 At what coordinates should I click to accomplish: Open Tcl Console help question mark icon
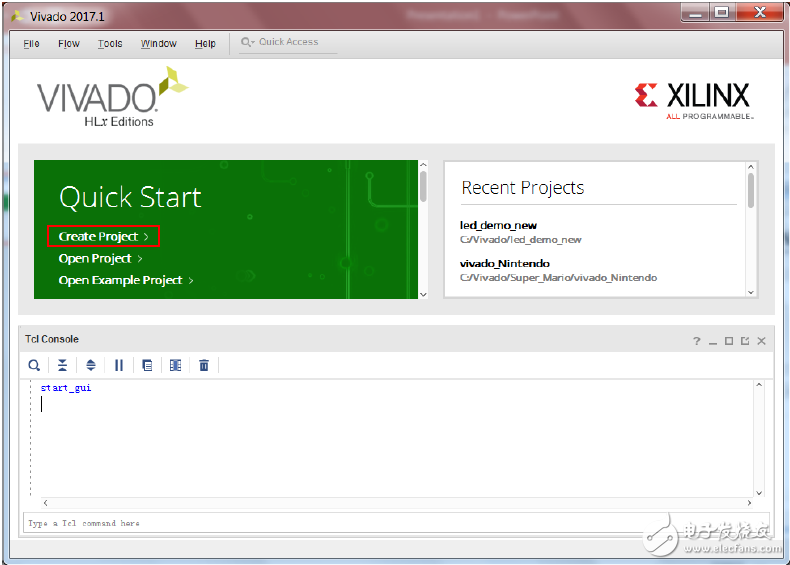pyautogui.click(x=697, y=341)
